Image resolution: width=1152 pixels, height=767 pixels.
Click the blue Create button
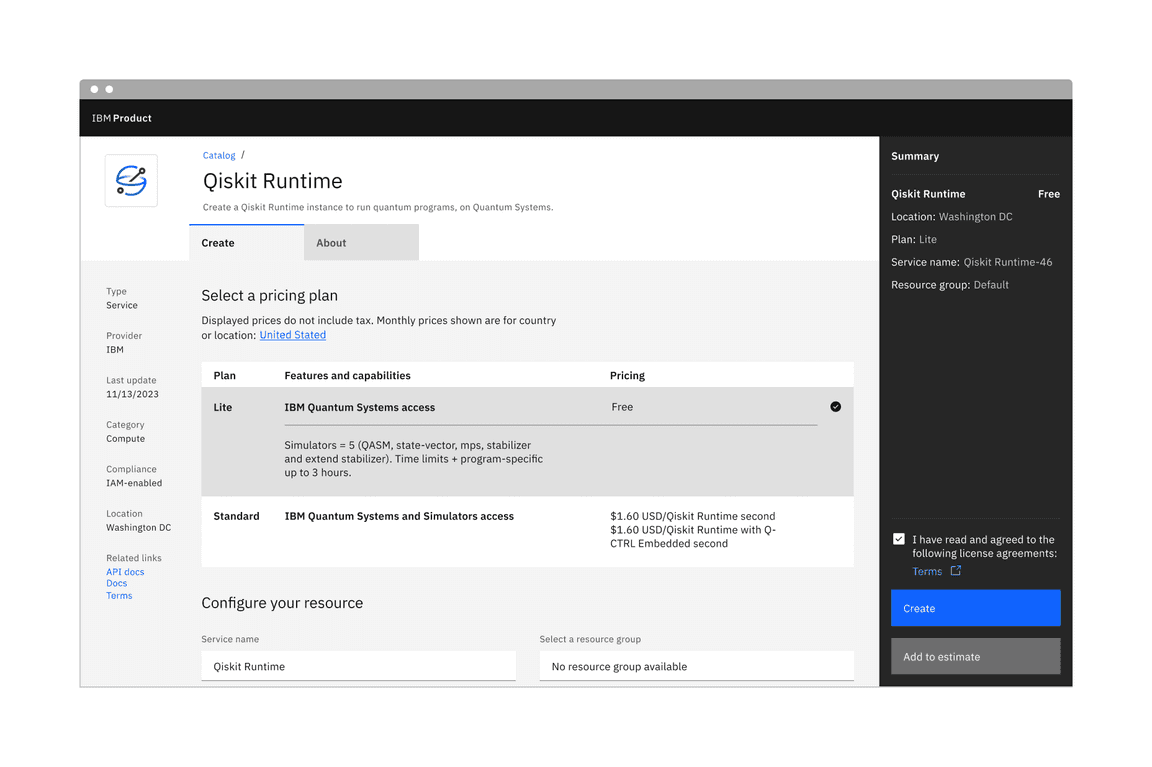[x=975, y=607]
